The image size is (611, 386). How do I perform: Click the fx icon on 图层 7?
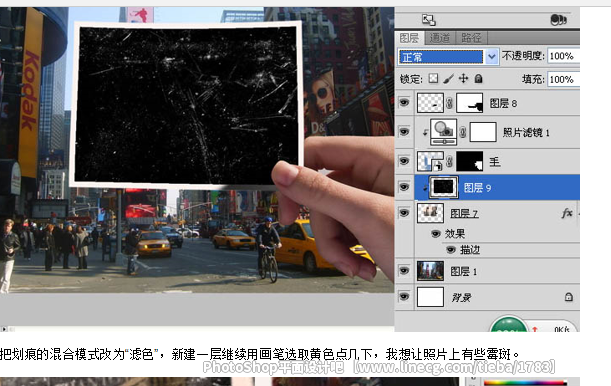click(567, 213)
